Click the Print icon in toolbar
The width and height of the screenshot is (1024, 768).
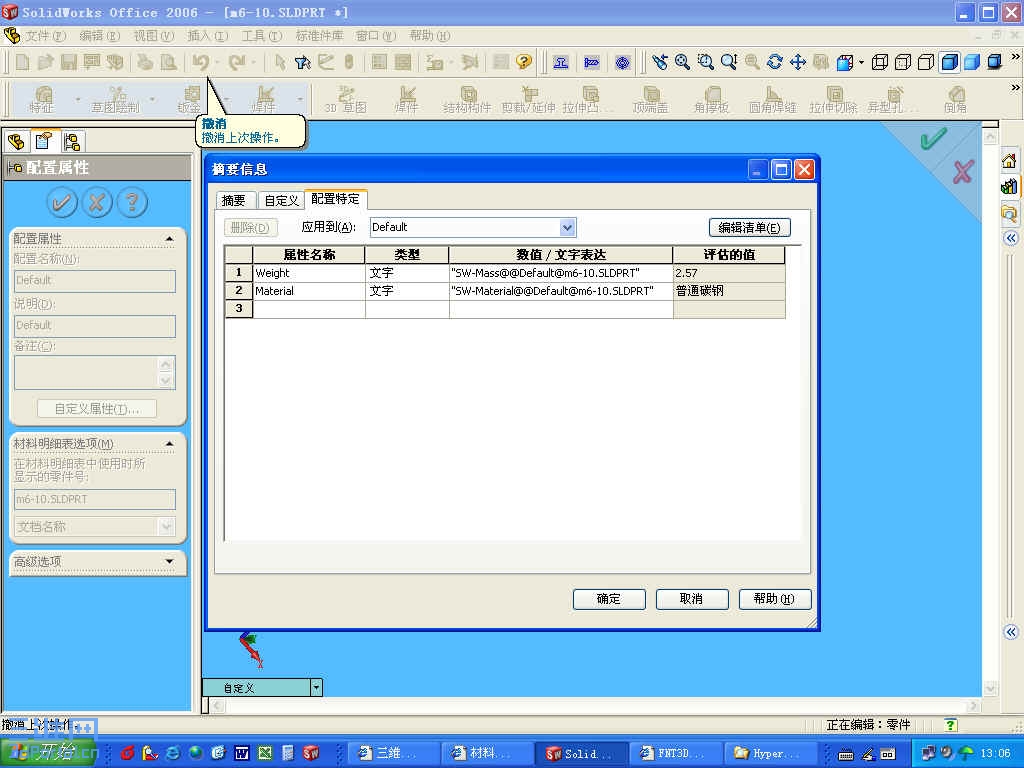pos(144,62)
